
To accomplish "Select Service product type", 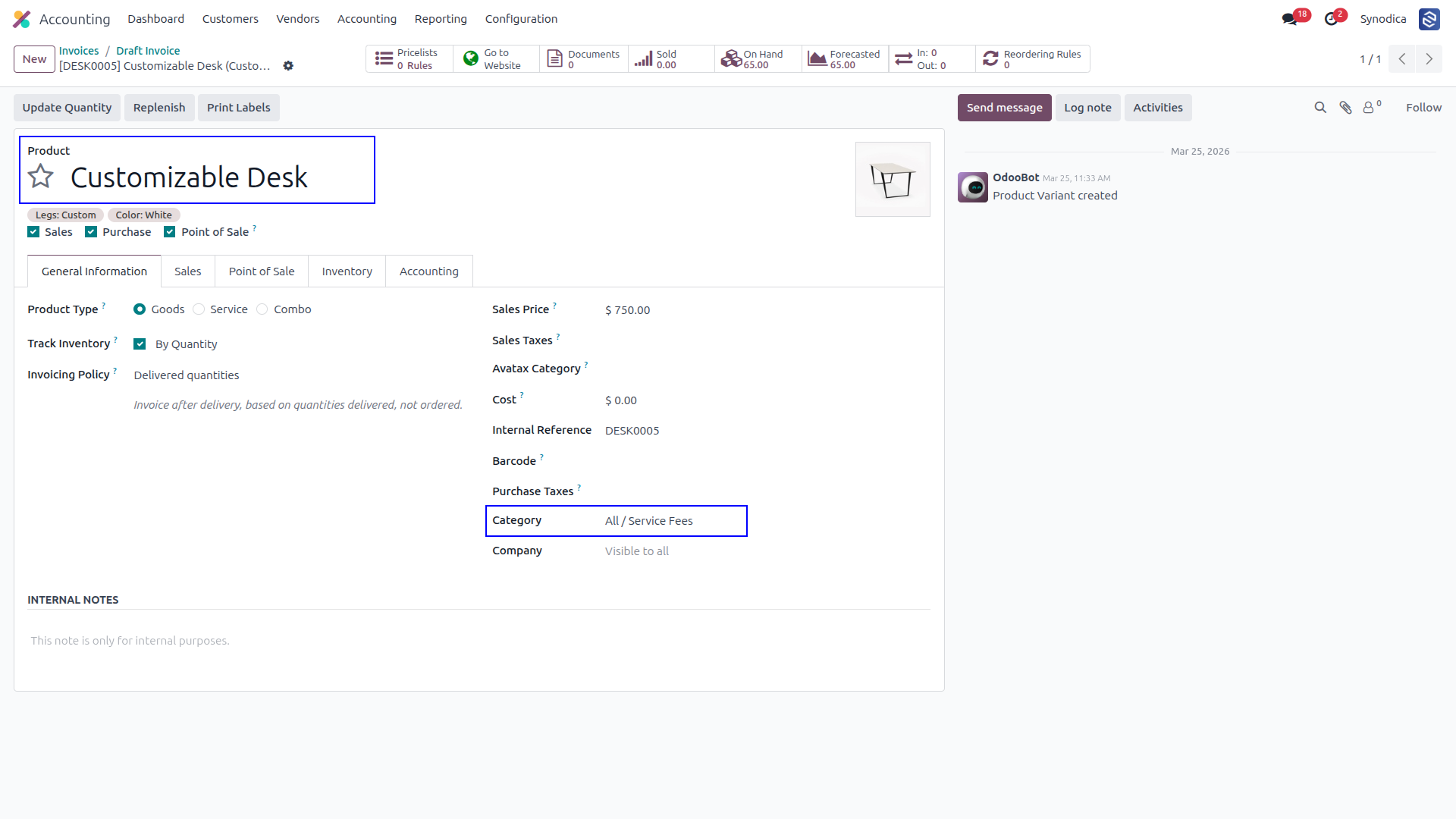I will tap(199, 309).
